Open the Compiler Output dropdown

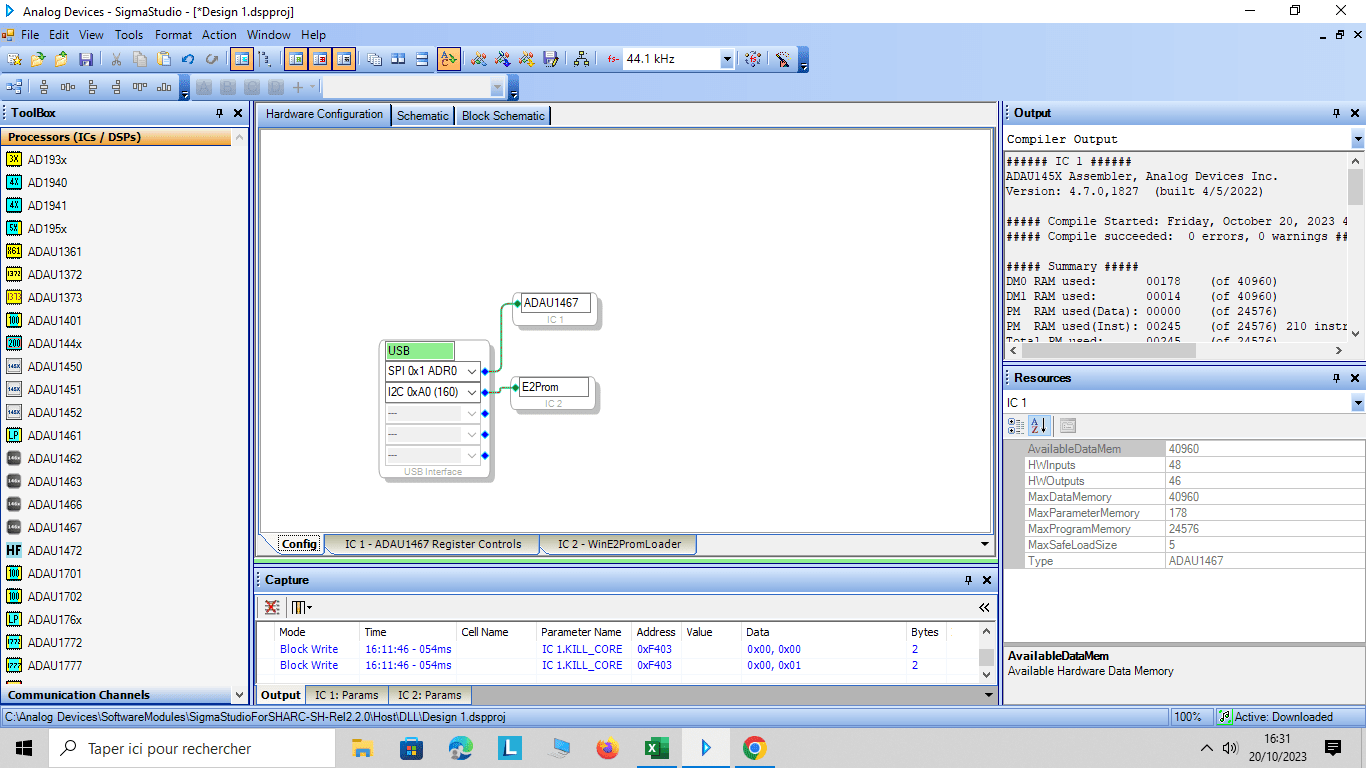click(x=1357, y=139)
